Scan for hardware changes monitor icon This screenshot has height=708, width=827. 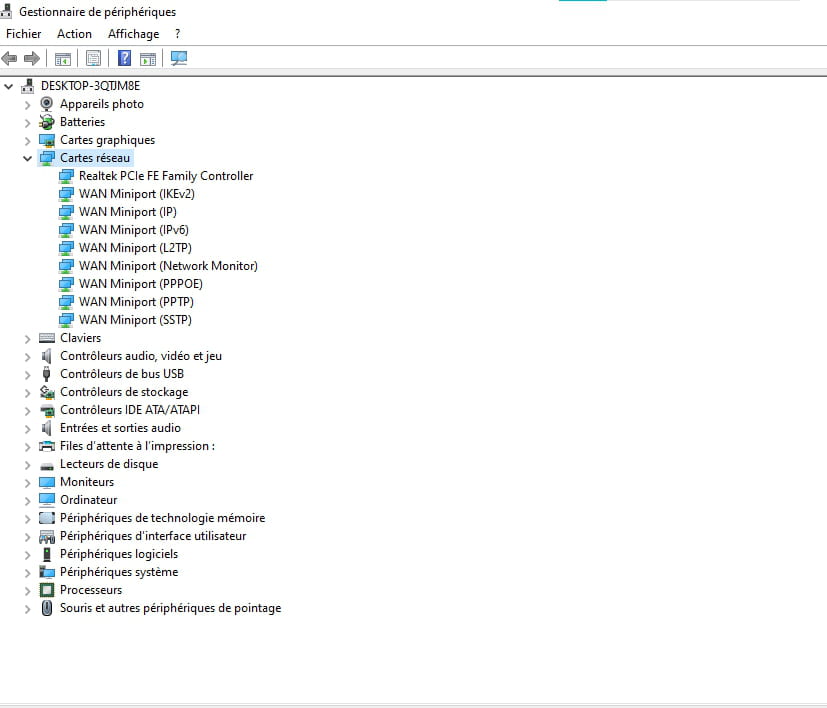[179, 58]
